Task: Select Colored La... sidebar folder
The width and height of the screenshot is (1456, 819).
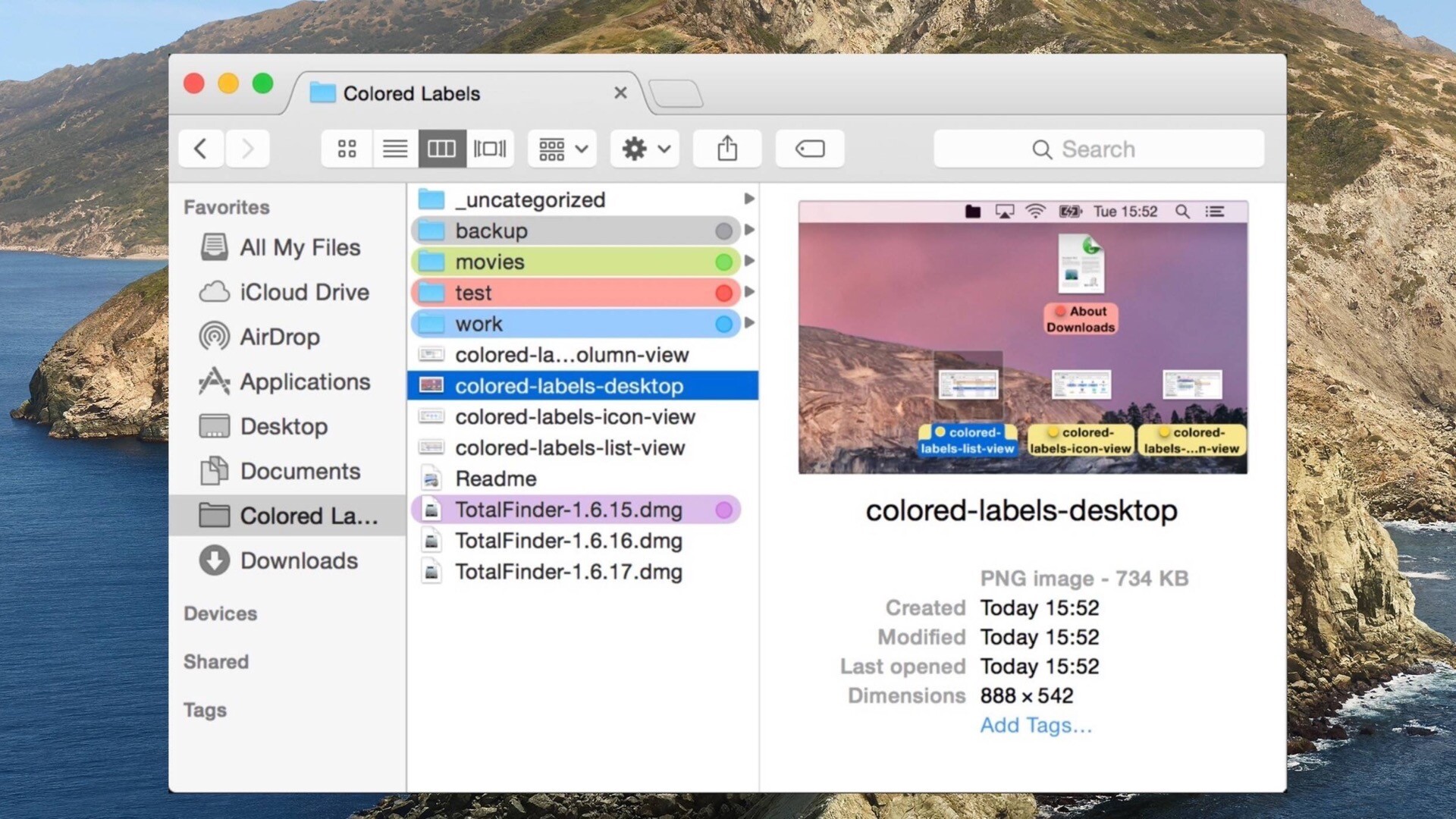Action: (x=287, y=516)
